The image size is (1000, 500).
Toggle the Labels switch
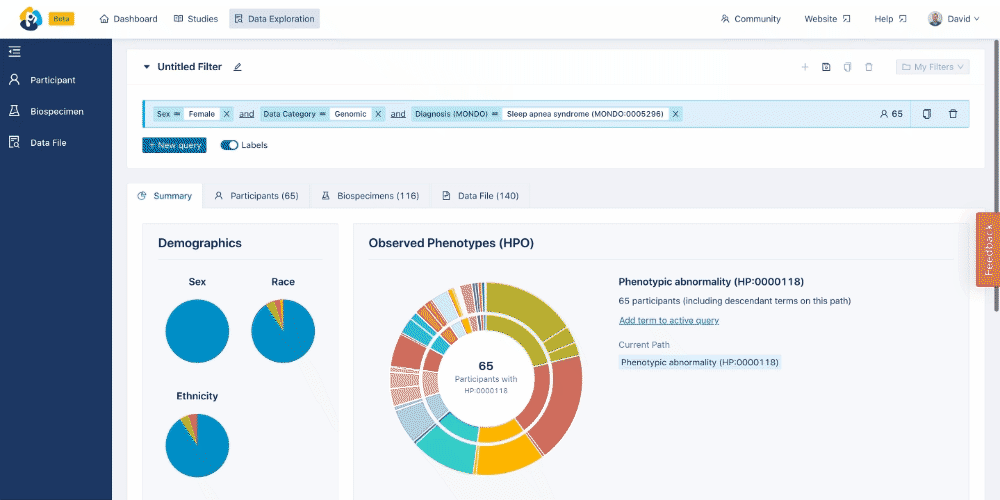(x=229, y=145)
